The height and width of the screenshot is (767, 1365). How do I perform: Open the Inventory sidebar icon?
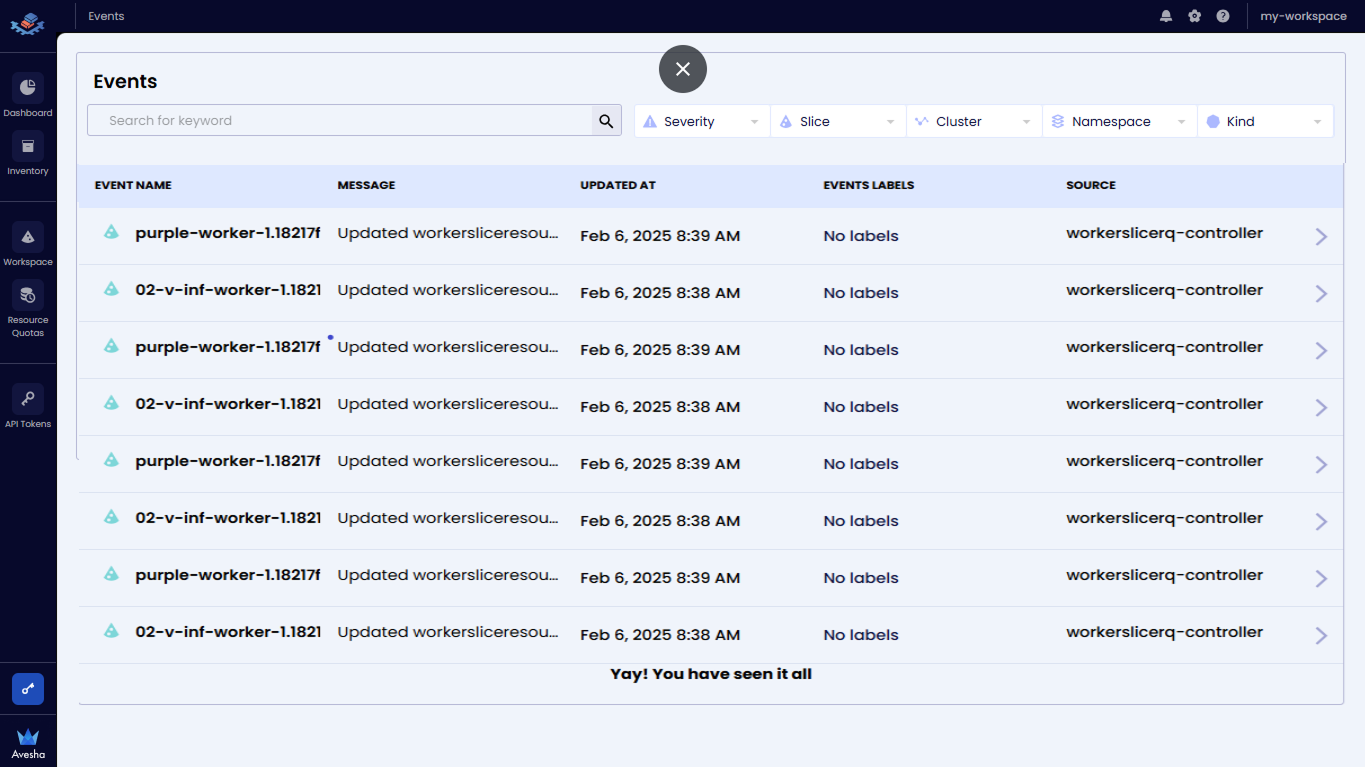point(28,148)
